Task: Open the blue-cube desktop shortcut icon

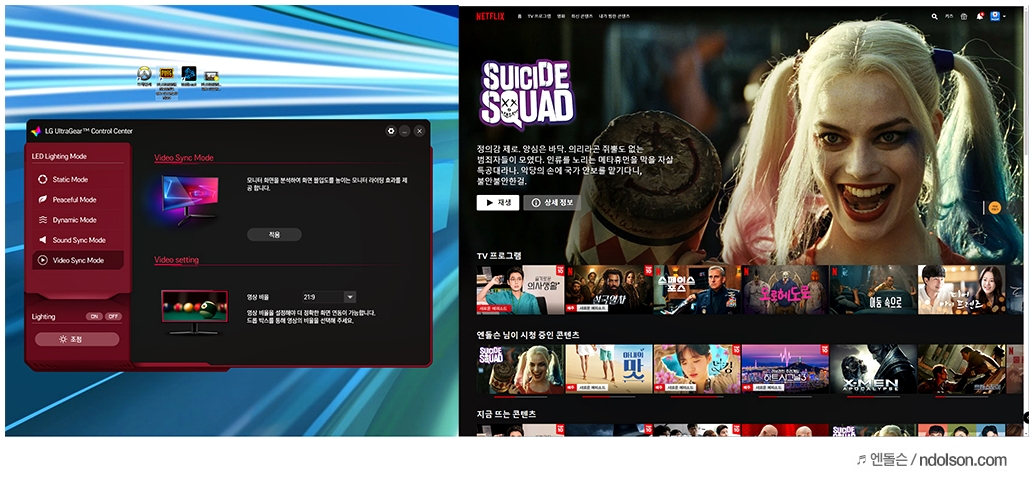Action: pos(189,77)
